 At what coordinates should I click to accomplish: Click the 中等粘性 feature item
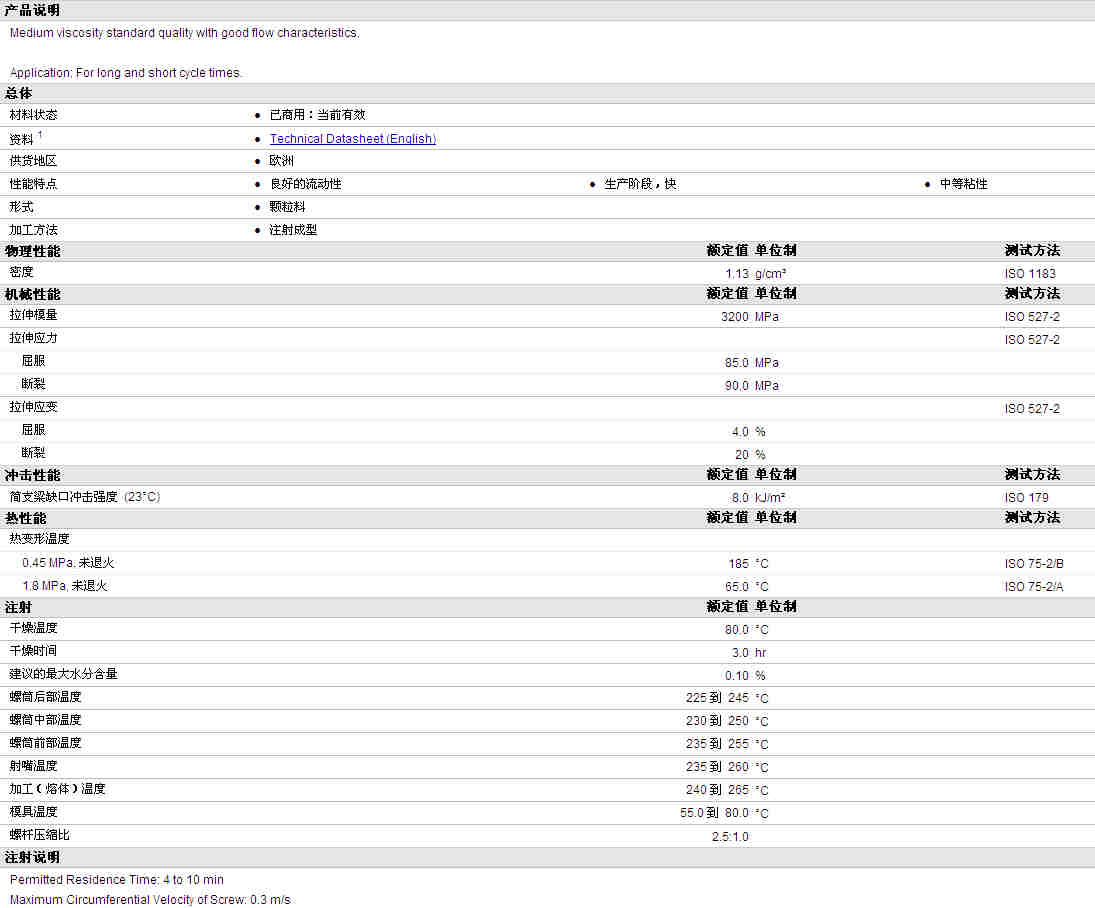963,184
